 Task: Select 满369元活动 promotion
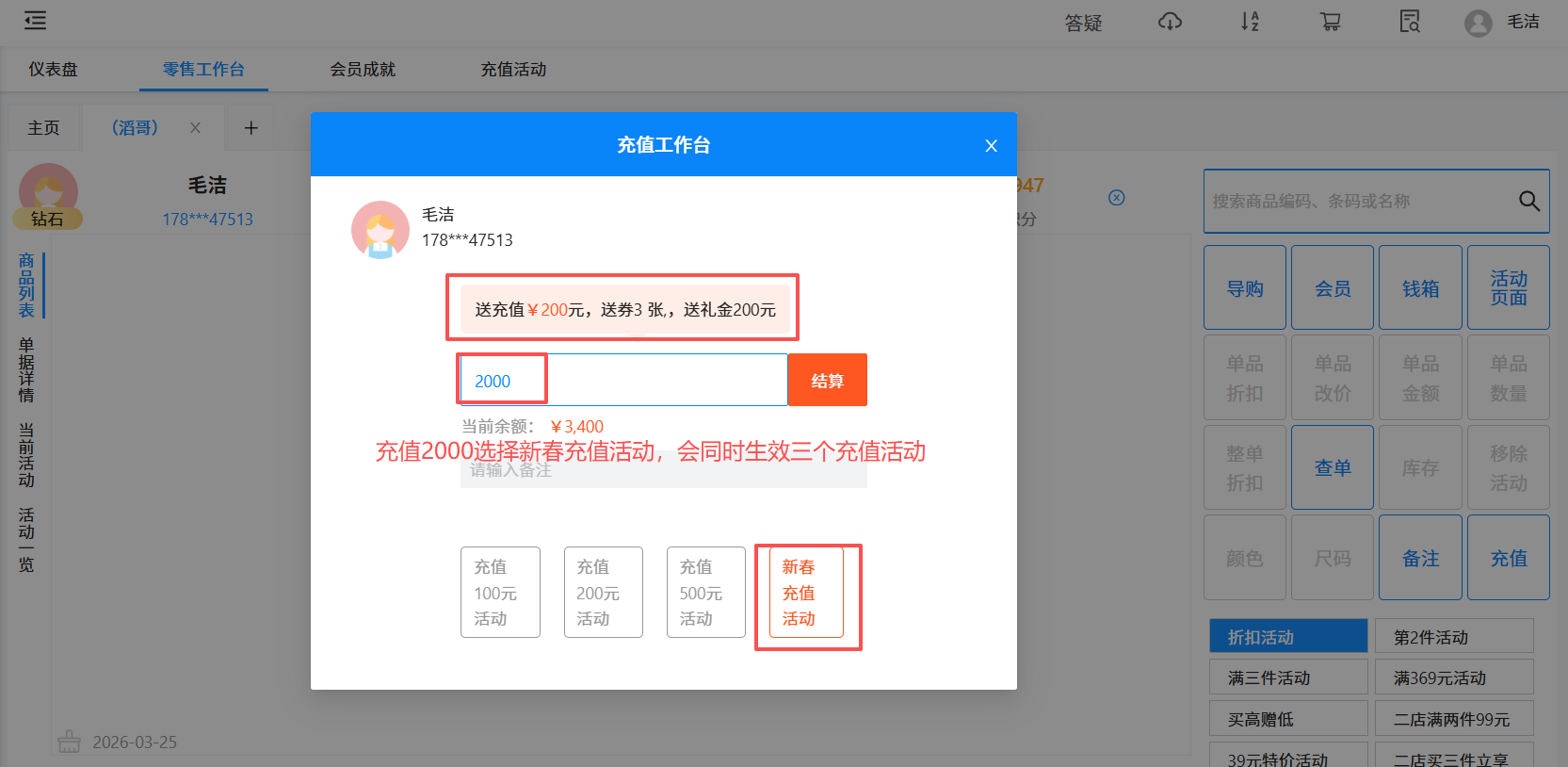tap(1454, 677)
